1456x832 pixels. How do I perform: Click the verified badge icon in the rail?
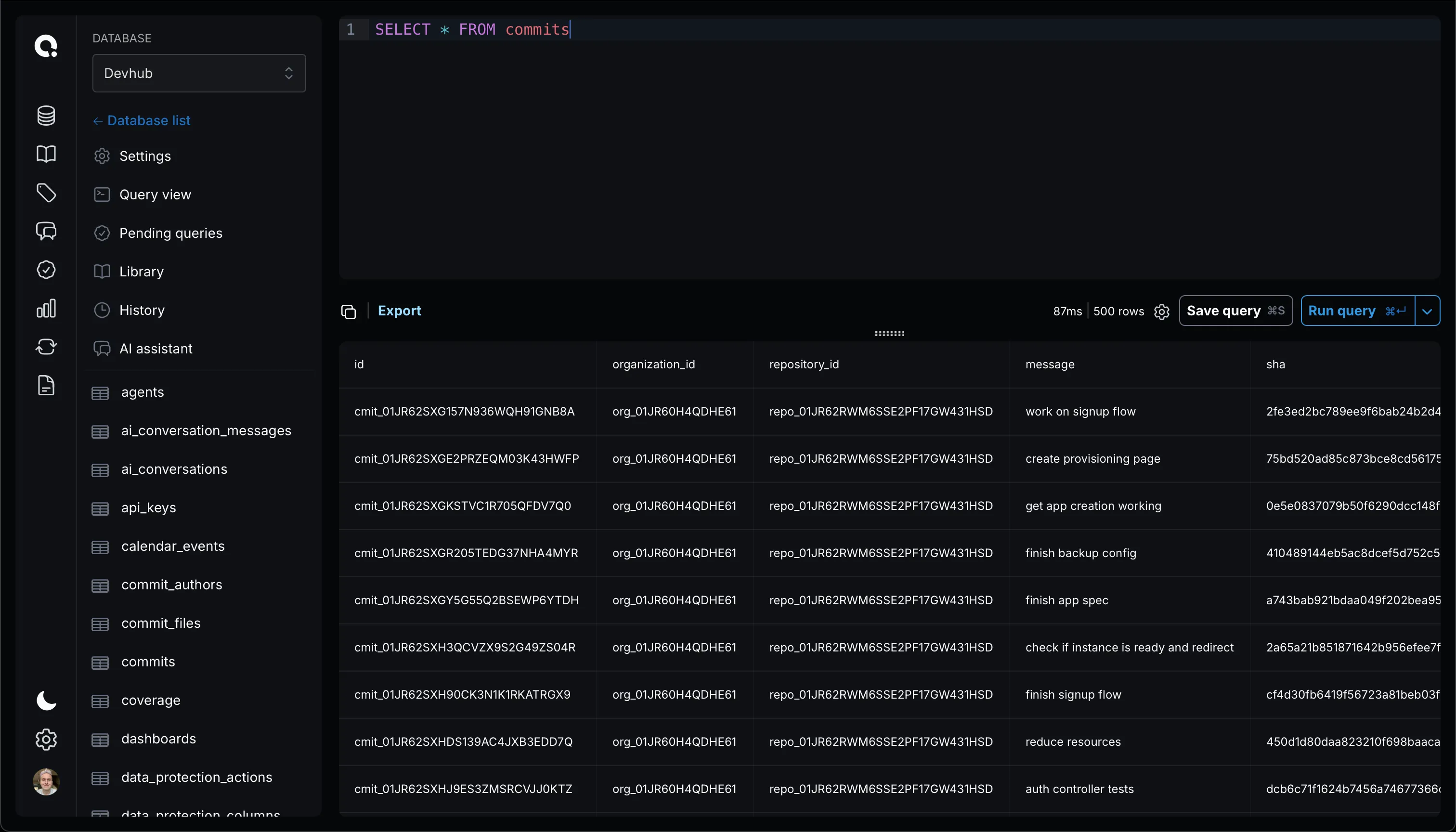(46, 270)
